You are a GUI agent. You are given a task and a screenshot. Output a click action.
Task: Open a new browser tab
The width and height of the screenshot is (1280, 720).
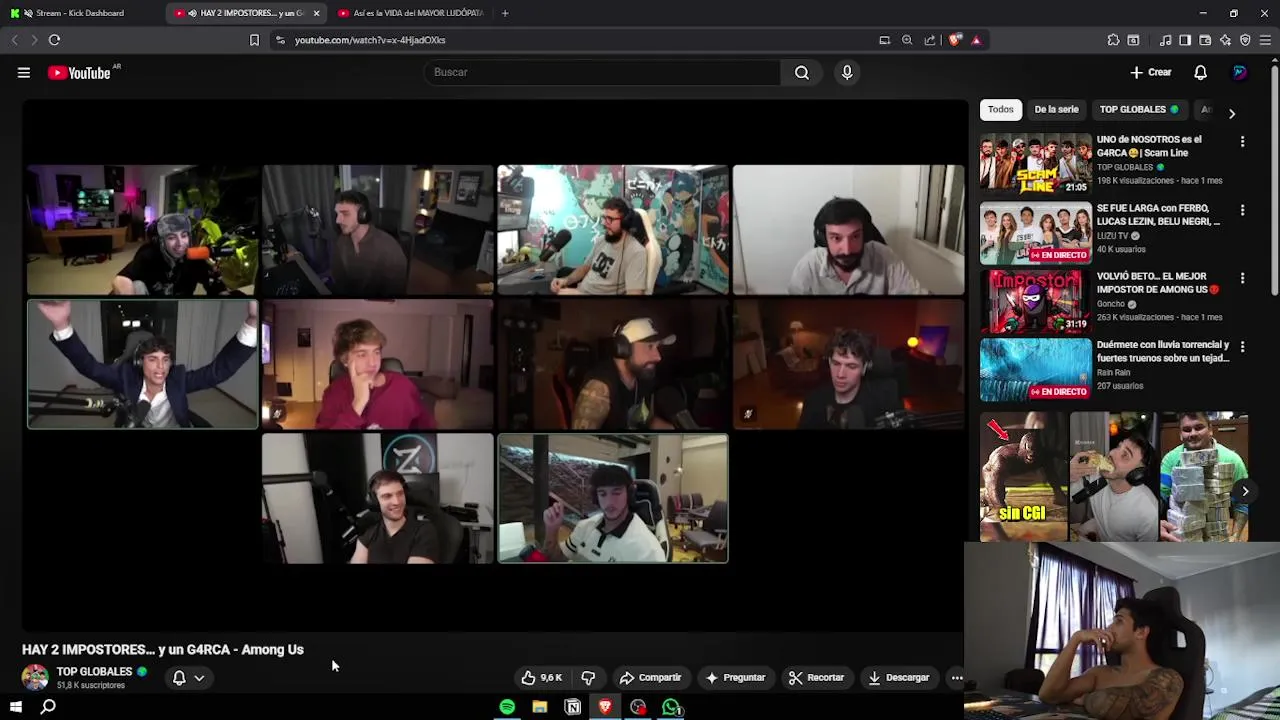505,13
